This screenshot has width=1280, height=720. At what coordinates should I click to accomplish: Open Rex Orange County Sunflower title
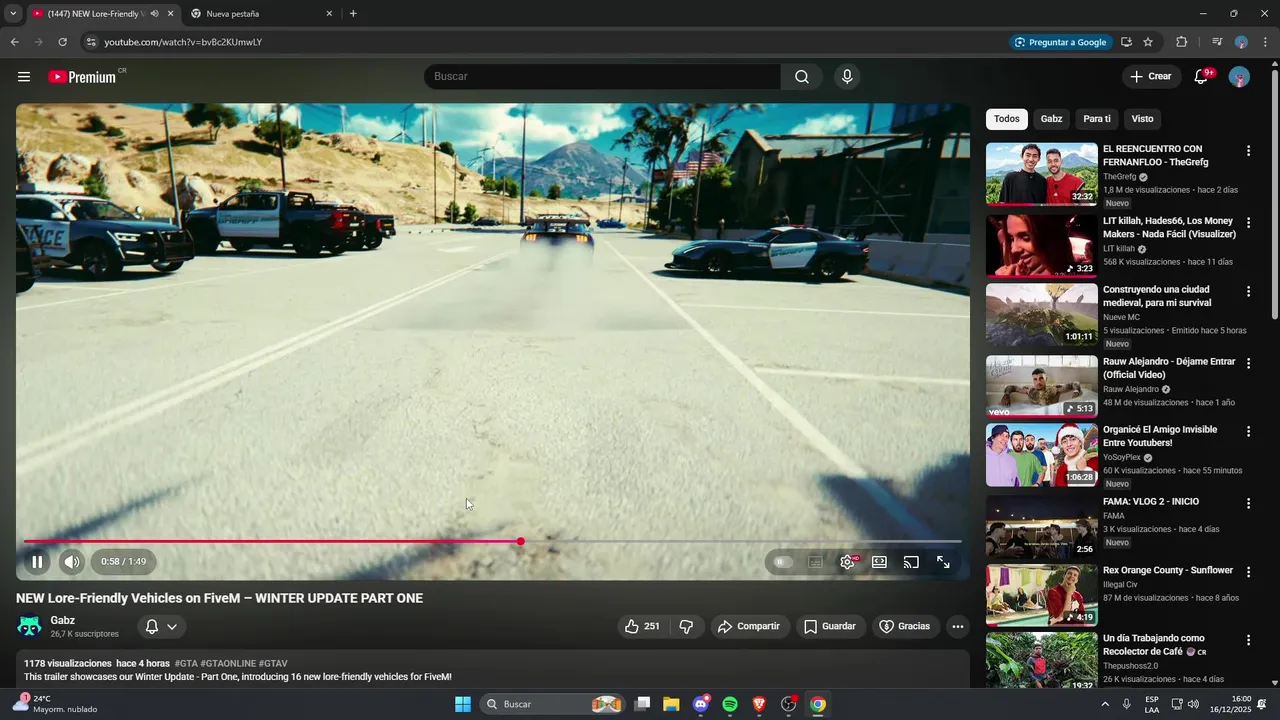1168,570
